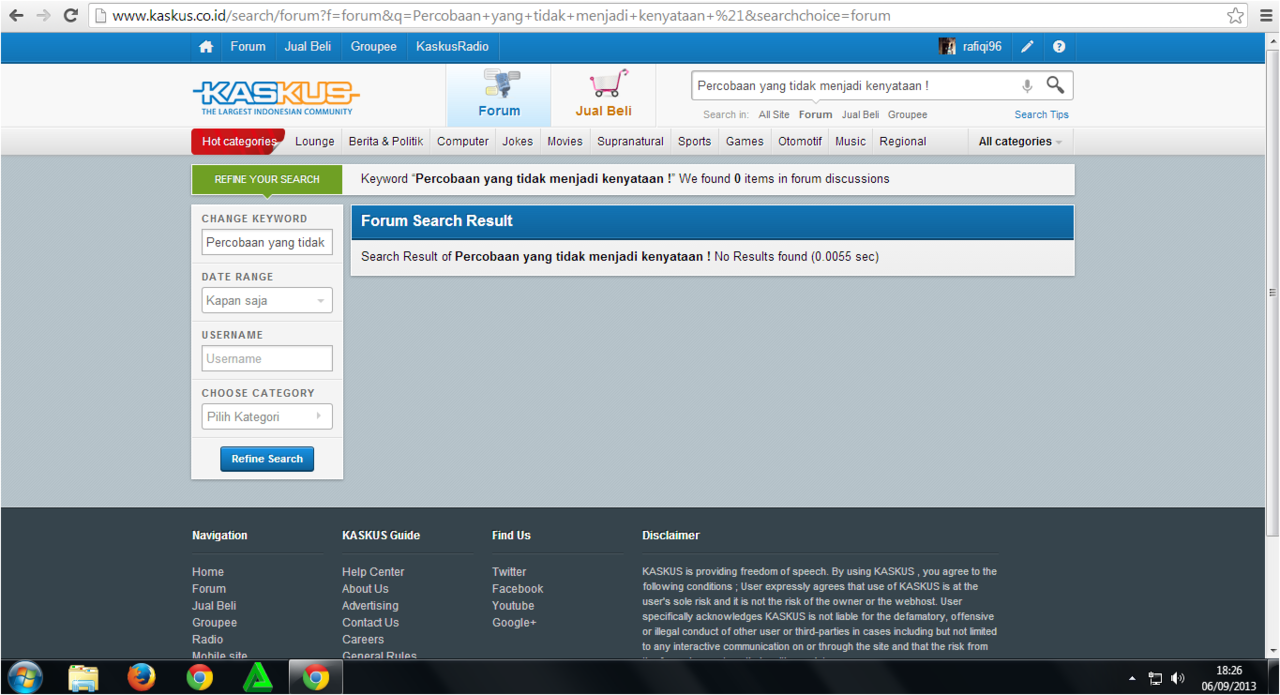This screenshot has height=695, width=1280.
Task: Open the Pilih Kategori dropdown
Action: (267, 417)
